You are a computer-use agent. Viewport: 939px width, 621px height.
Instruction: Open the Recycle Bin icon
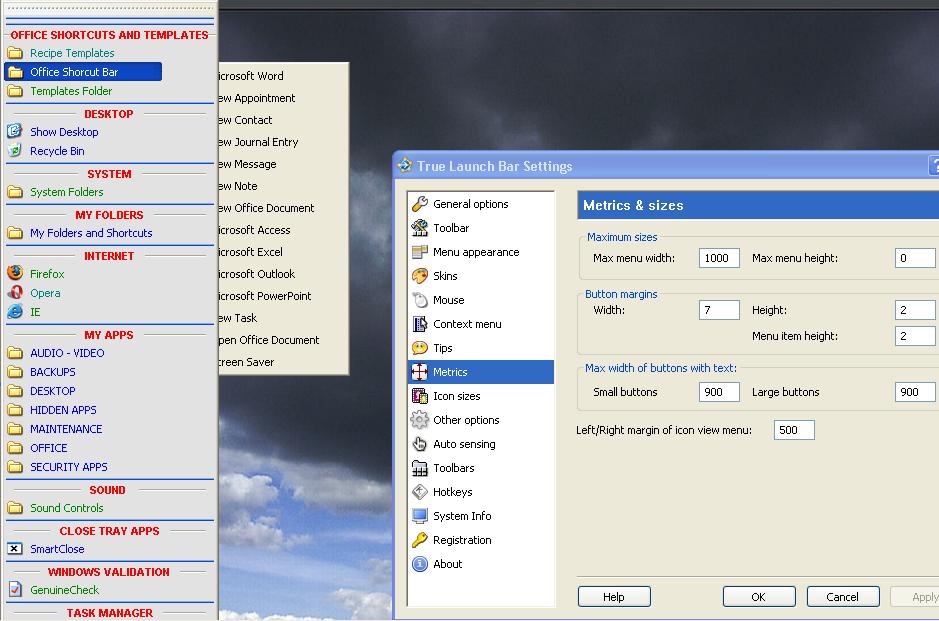tap(15, 151)
